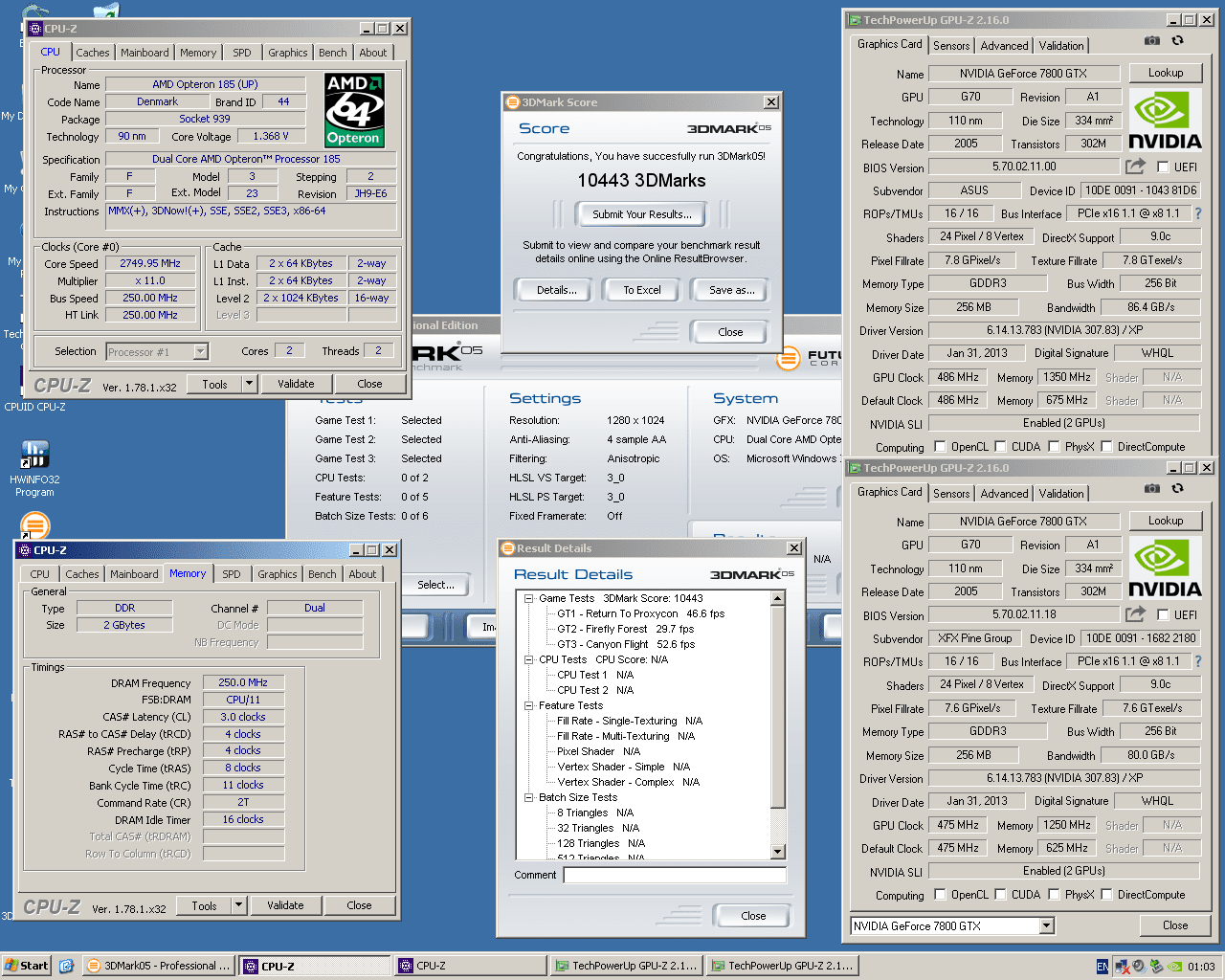Open Tools dropdown arrow in CPU-Z Memory window

tap(239, 905)
